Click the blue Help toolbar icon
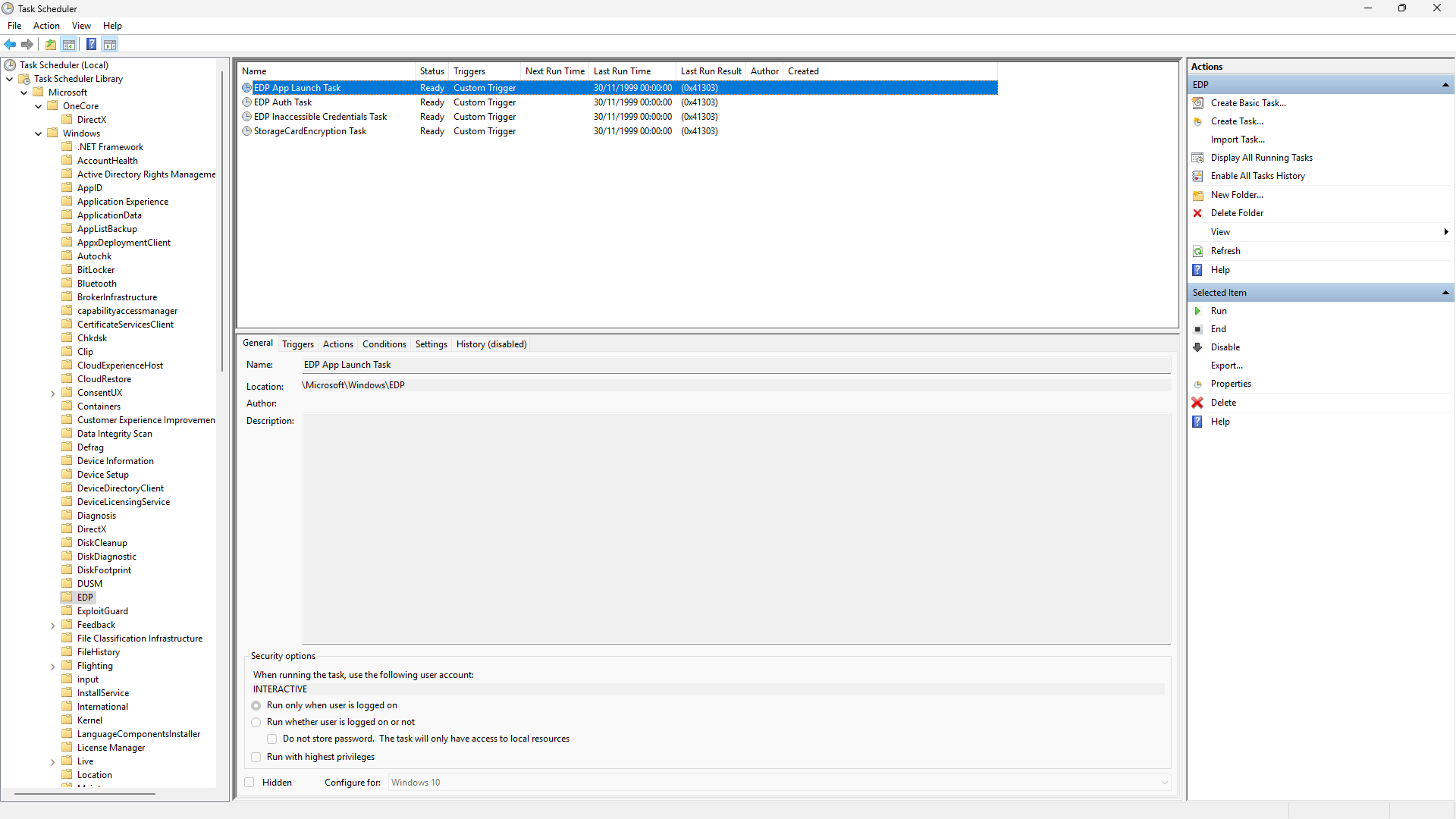Image resolution: width=1456 pixels, height=819 pixels. pos(91,44)
